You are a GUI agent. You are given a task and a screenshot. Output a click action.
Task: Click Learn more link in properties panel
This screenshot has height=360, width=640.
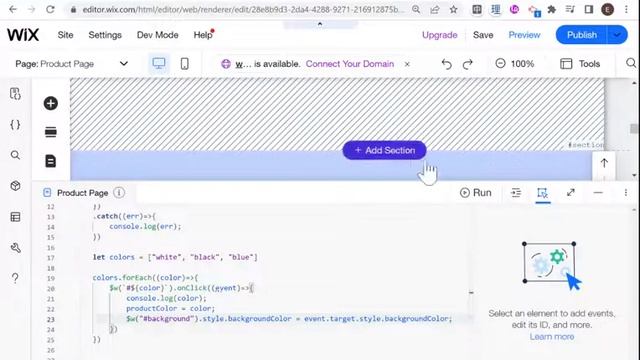point(552,337)
